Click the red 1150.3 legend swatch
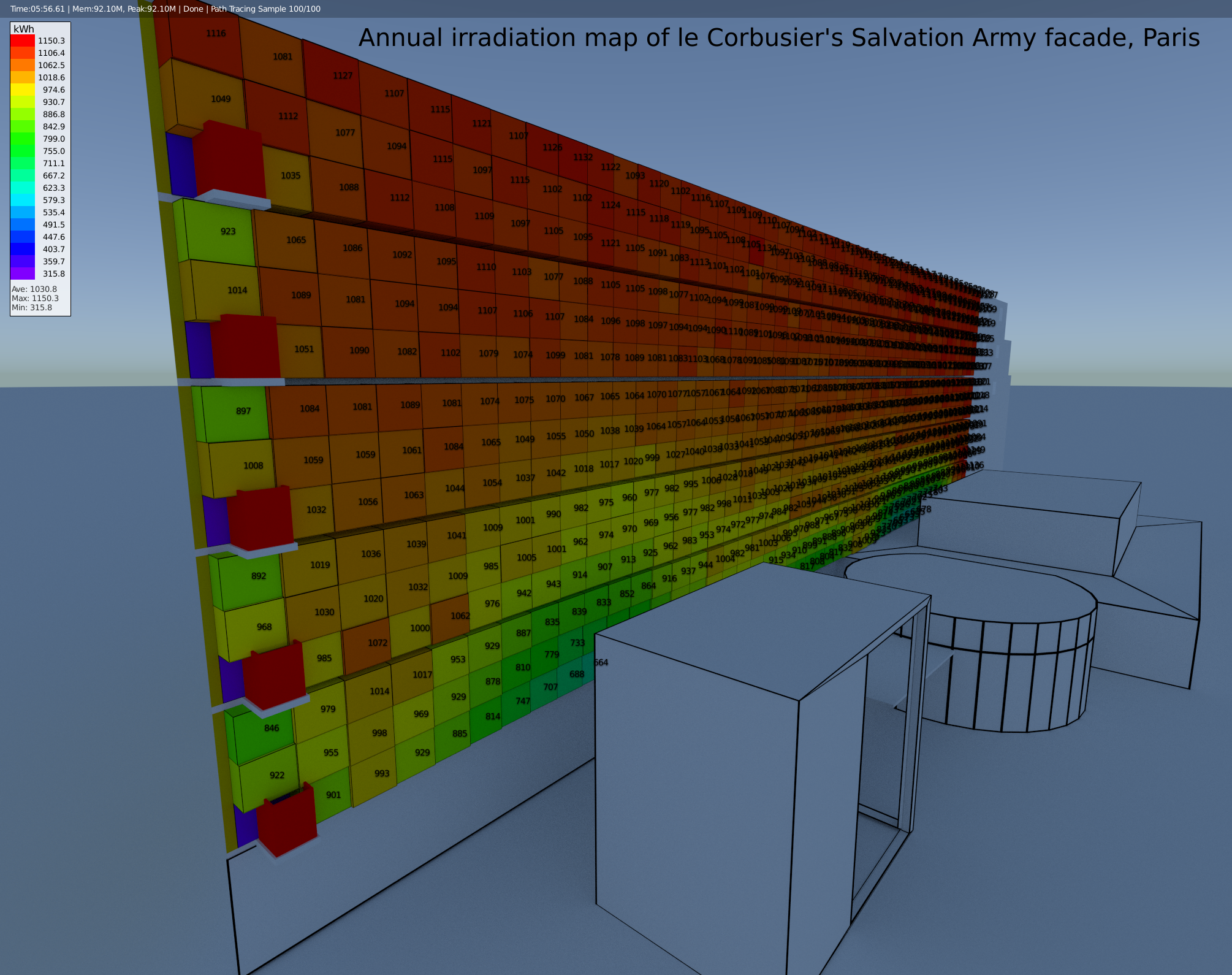The image size is (1232, 975). (23, 40)
